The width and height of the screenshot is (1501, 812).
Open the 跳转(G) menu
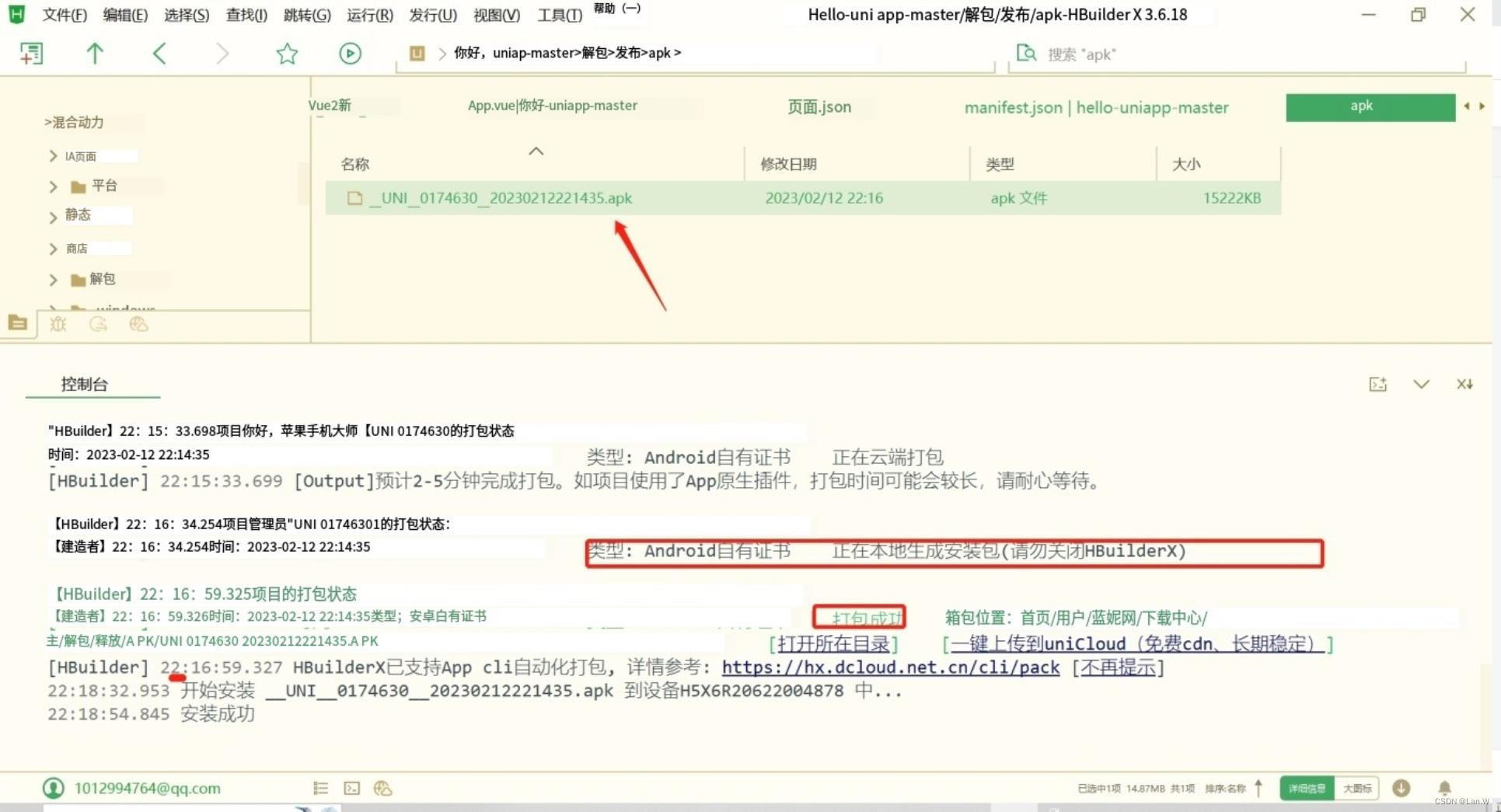point(307,15)
